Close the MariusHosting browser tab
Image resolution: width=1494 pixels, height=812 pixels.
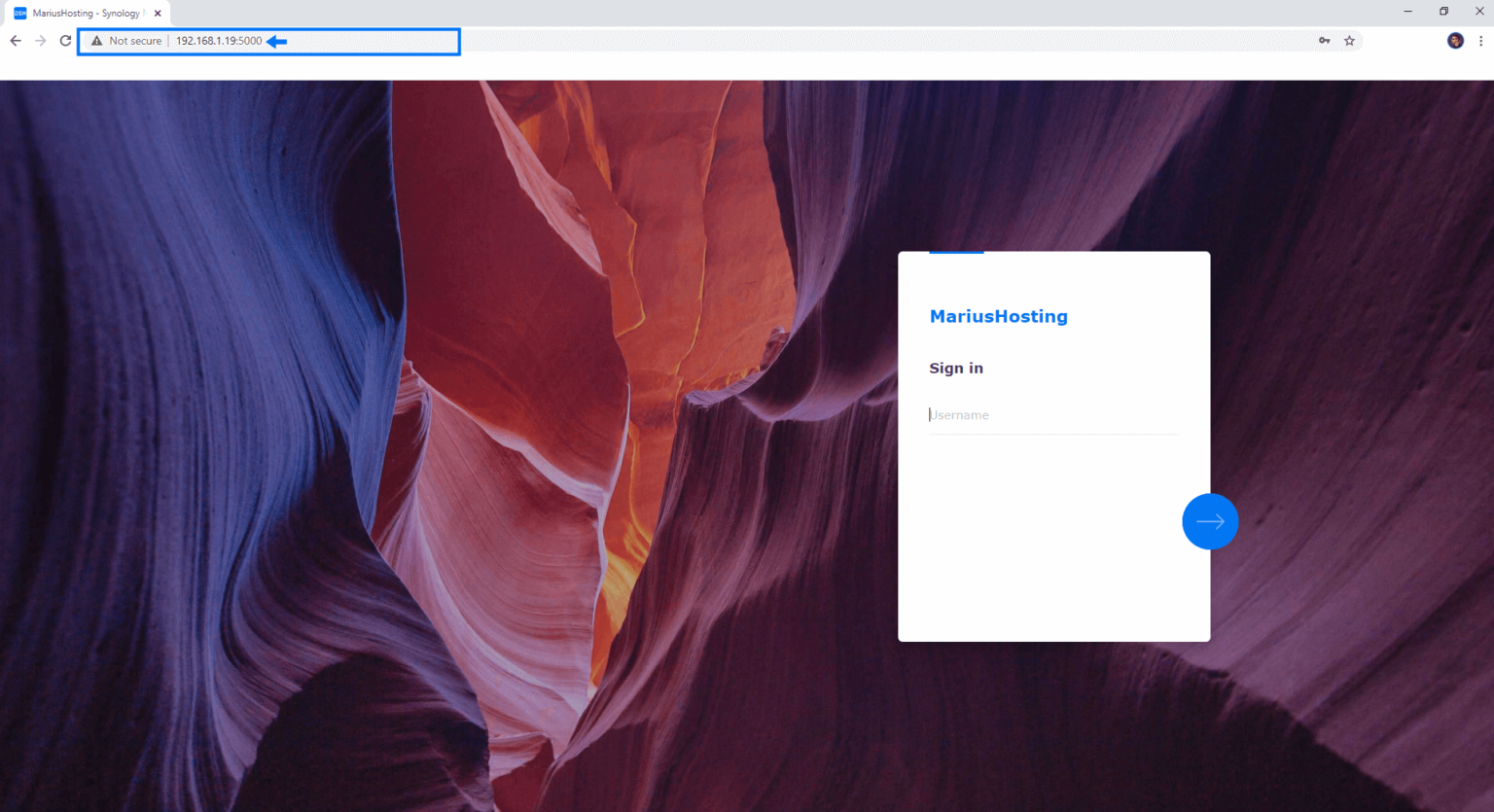coord(158,14)
